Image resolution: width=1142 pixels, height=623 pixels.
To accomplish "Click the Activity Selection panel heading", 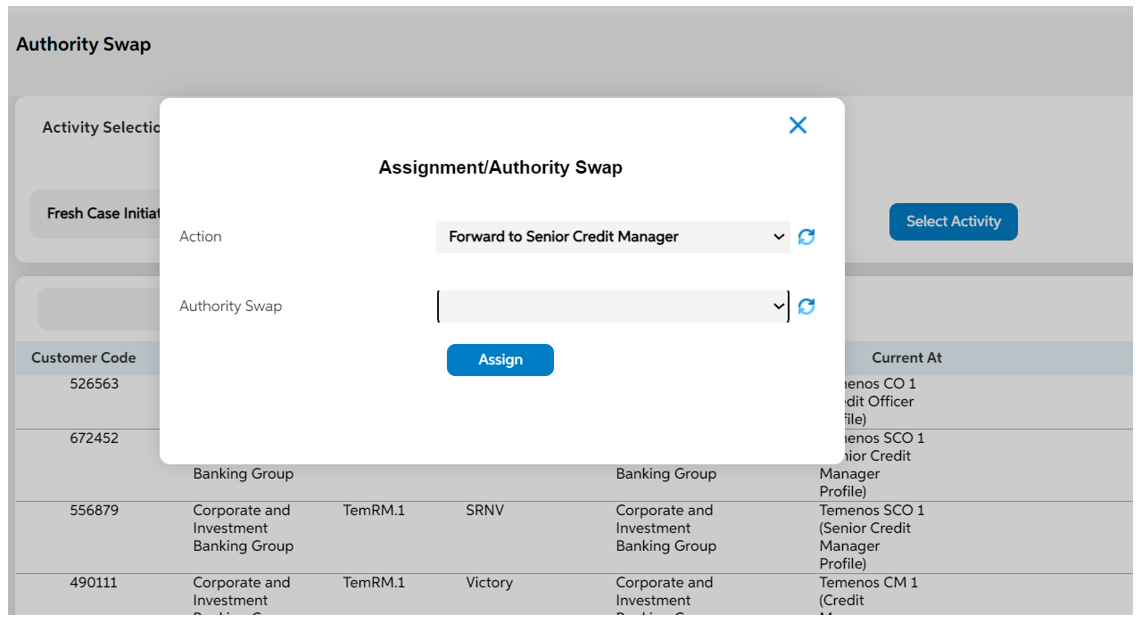I will point(101,128).
